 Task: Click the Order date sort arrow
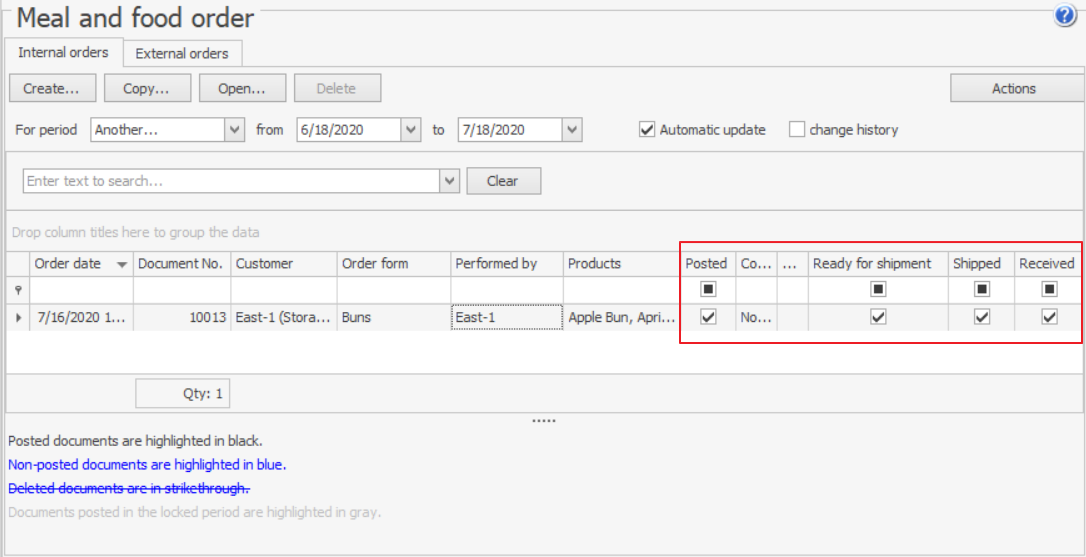point(122,264)
